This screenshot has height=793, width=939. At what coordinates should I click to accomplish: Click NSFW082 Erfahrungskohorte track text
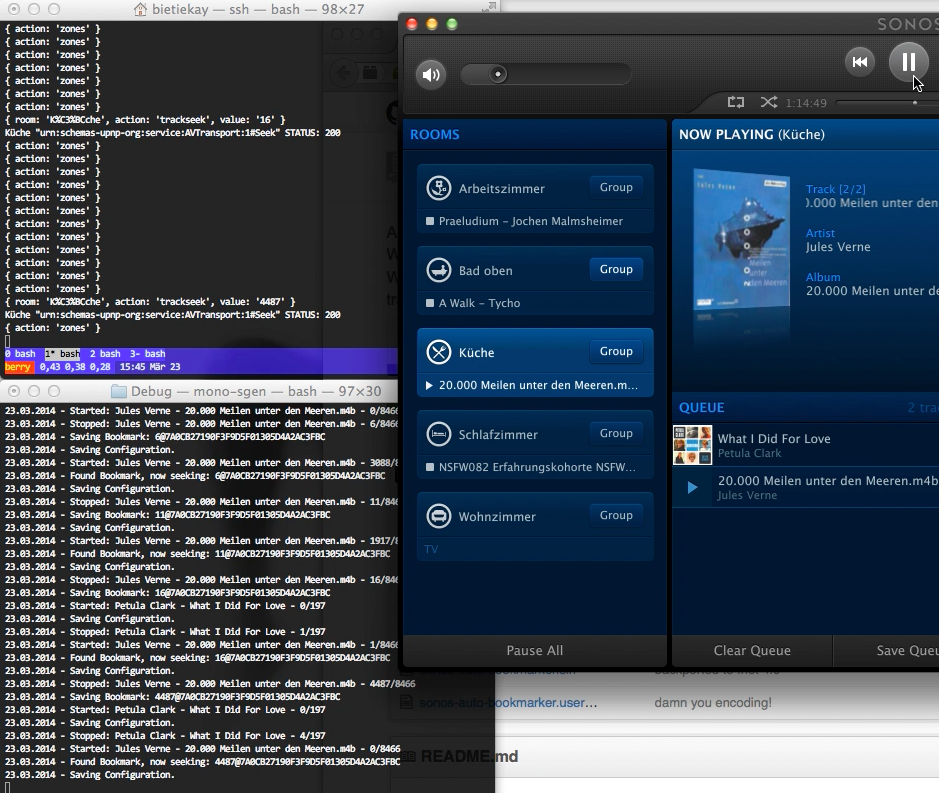537,467
